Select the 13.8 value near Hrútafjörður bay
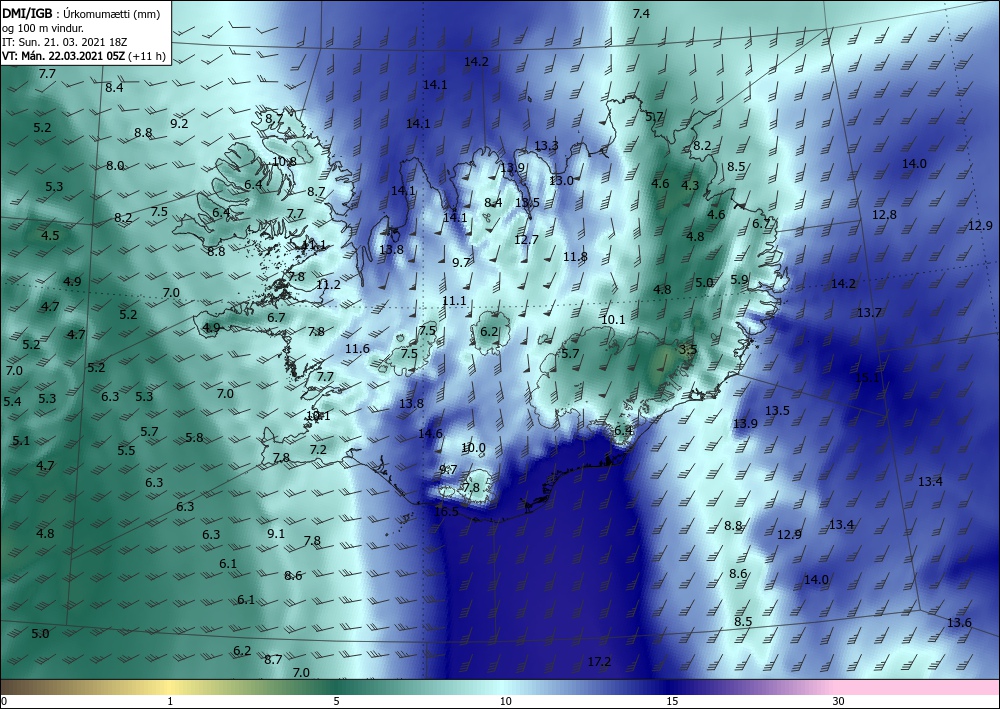This screenshot has height=709, width=1000. tap(391, 249)
